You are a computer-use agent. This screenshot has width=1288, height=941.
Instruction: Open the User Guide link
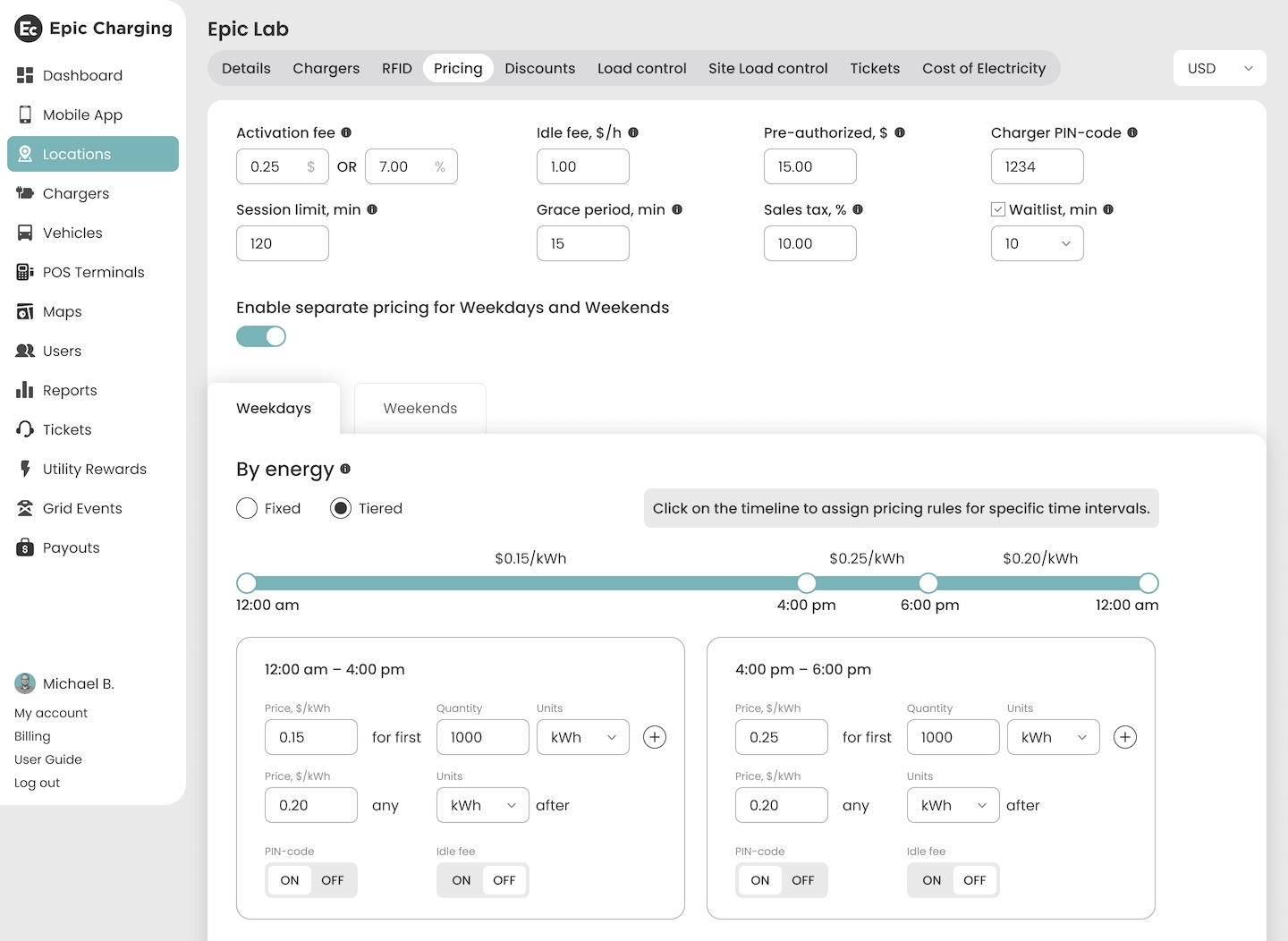point(48,759)
